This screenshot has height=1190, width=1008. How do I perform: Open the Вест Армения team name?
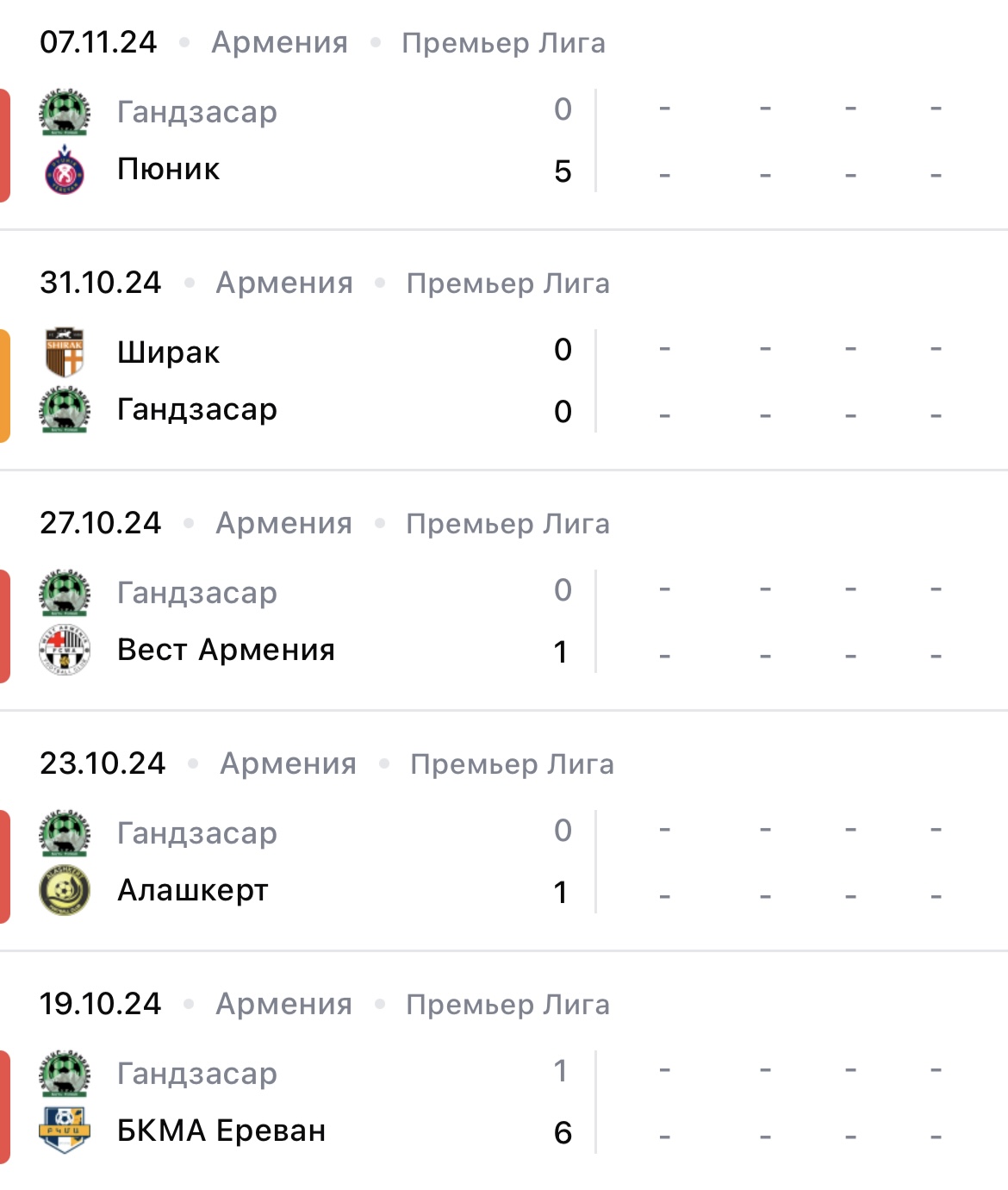(226, 650)
